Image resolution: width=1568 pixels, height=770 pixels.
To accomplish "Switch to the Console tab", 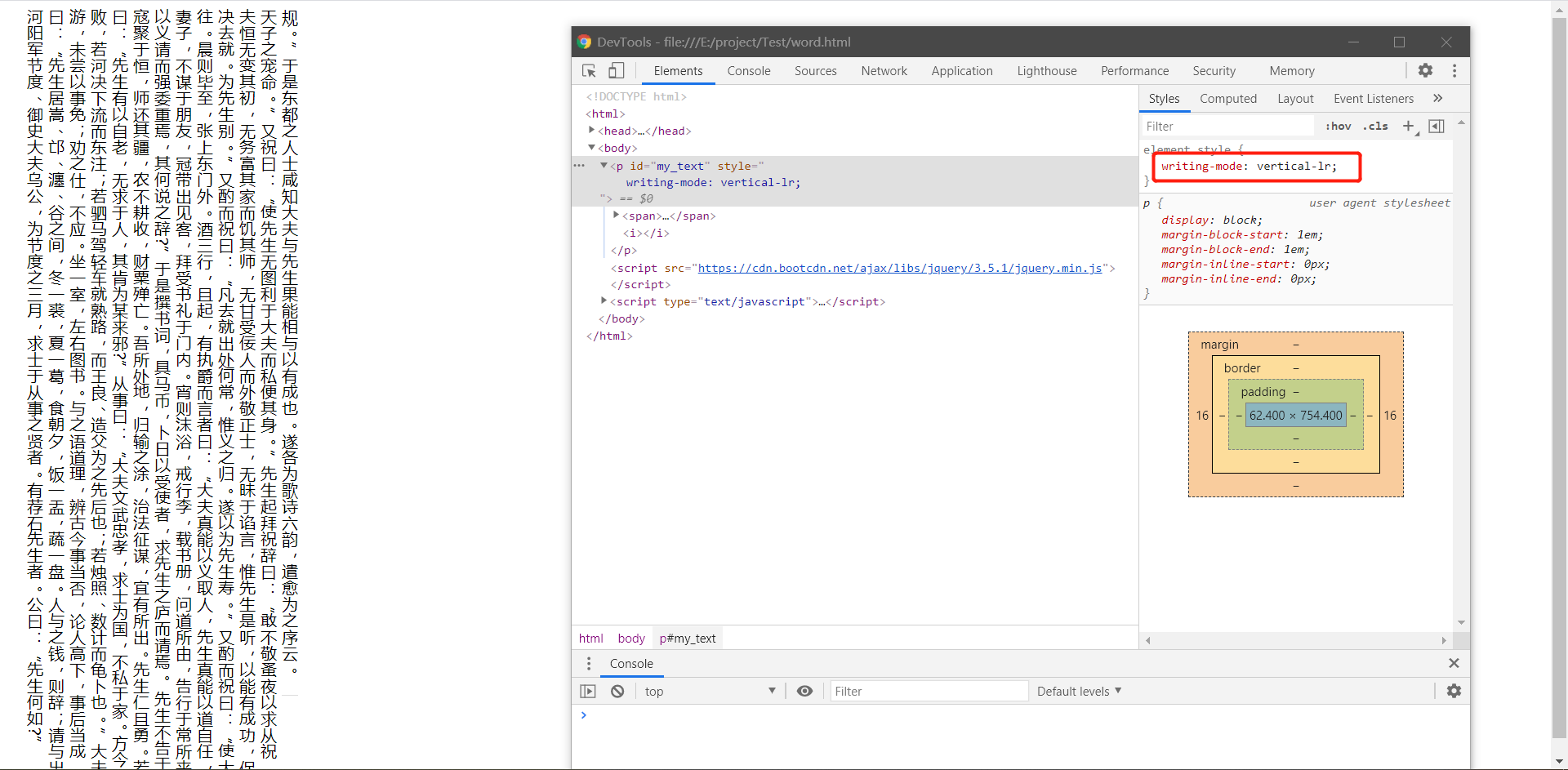I will tap(749, 71).
